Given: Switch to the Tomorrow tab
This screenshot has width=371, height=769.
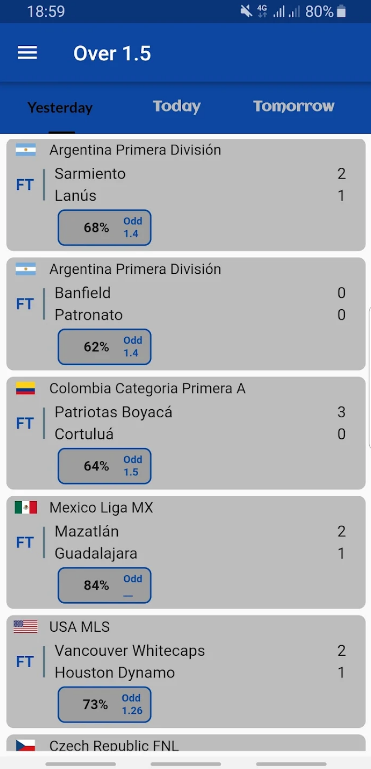Looking at the screenshot, I should [x=293, y=106].
